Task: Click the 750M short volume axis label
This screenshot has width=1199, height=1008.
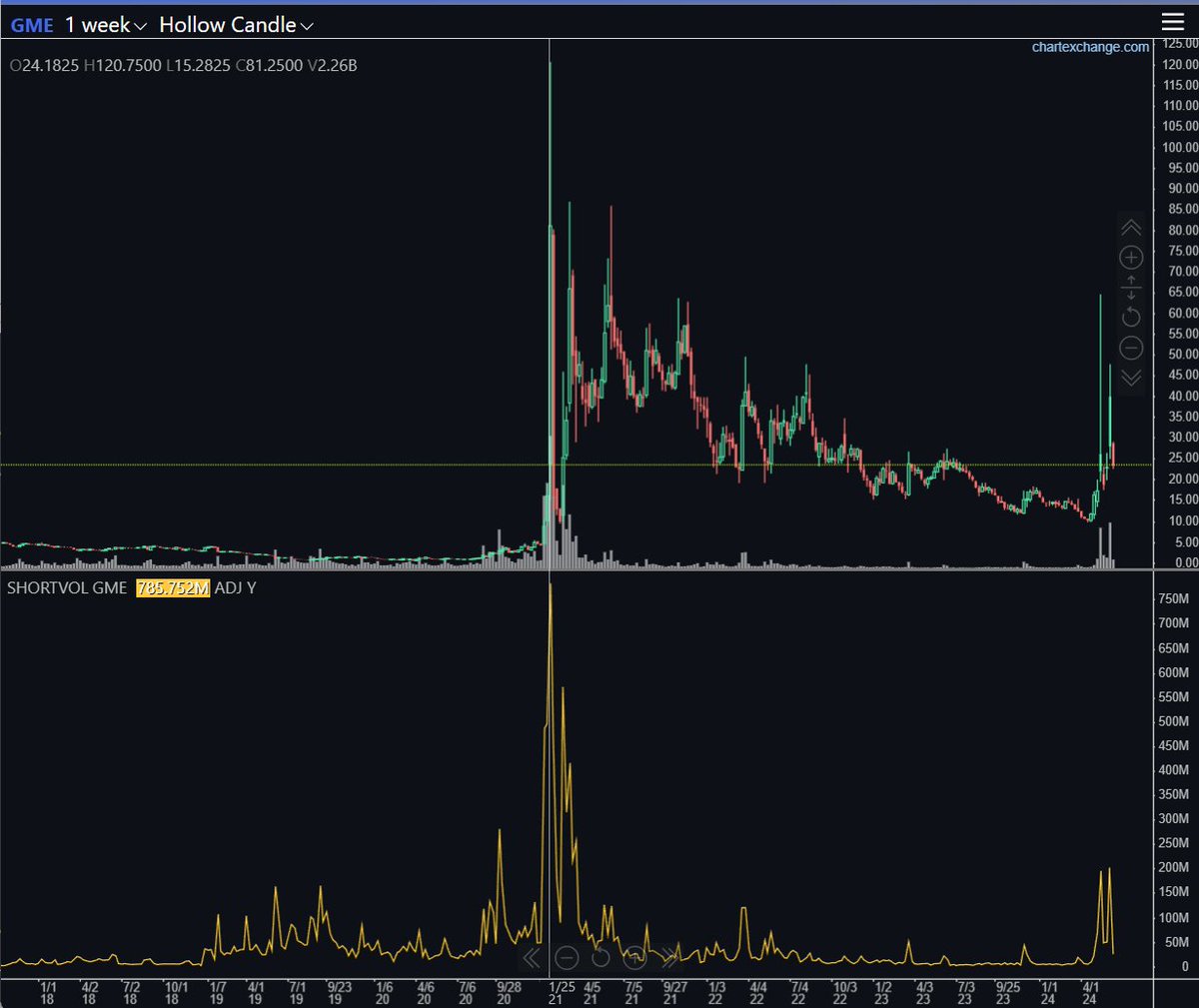Action: click(1174, 599)
